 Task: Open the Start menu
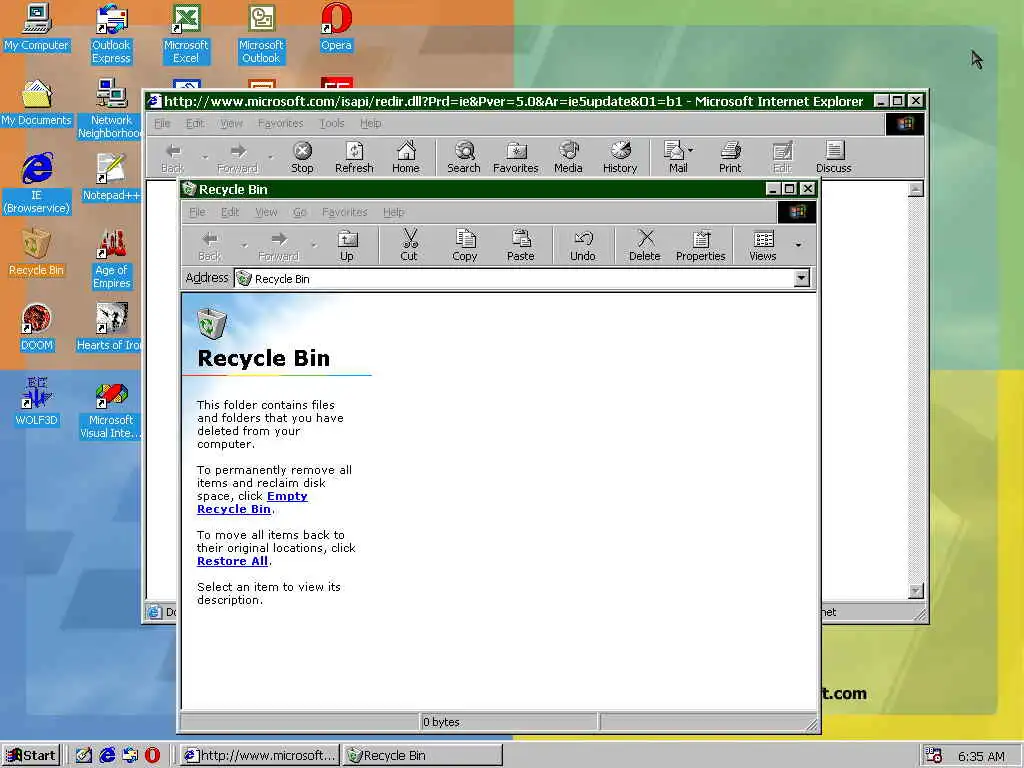pos(31,756)
